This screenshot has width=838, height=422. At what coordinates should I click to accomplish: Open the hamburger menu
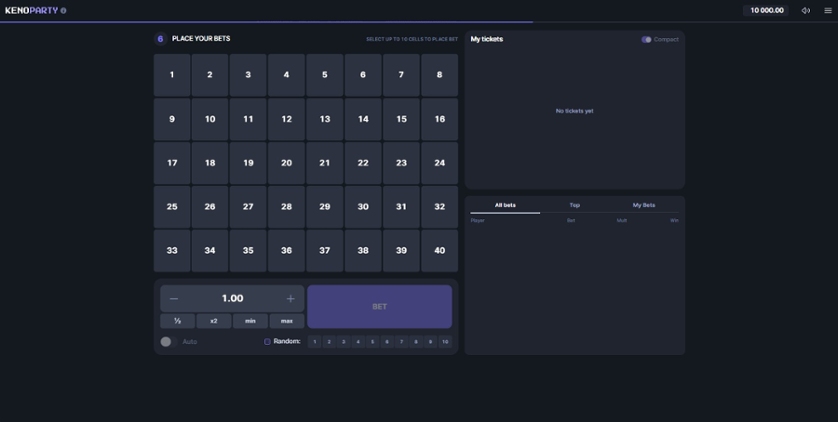coord(828,11)
